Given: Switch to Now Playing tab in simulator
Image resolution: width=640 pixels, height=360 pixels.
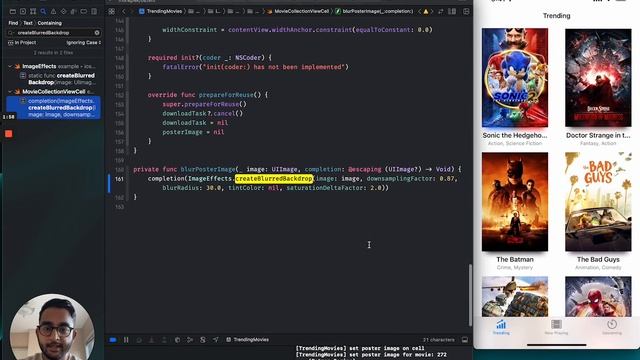Looking at the screenshot, I should 556,327.
